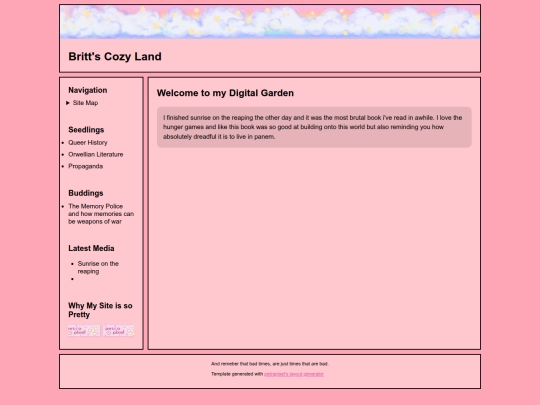Follow the petrapixel's layout generator link
Viewport: 540px width, 405px height.
click(294, 374)
